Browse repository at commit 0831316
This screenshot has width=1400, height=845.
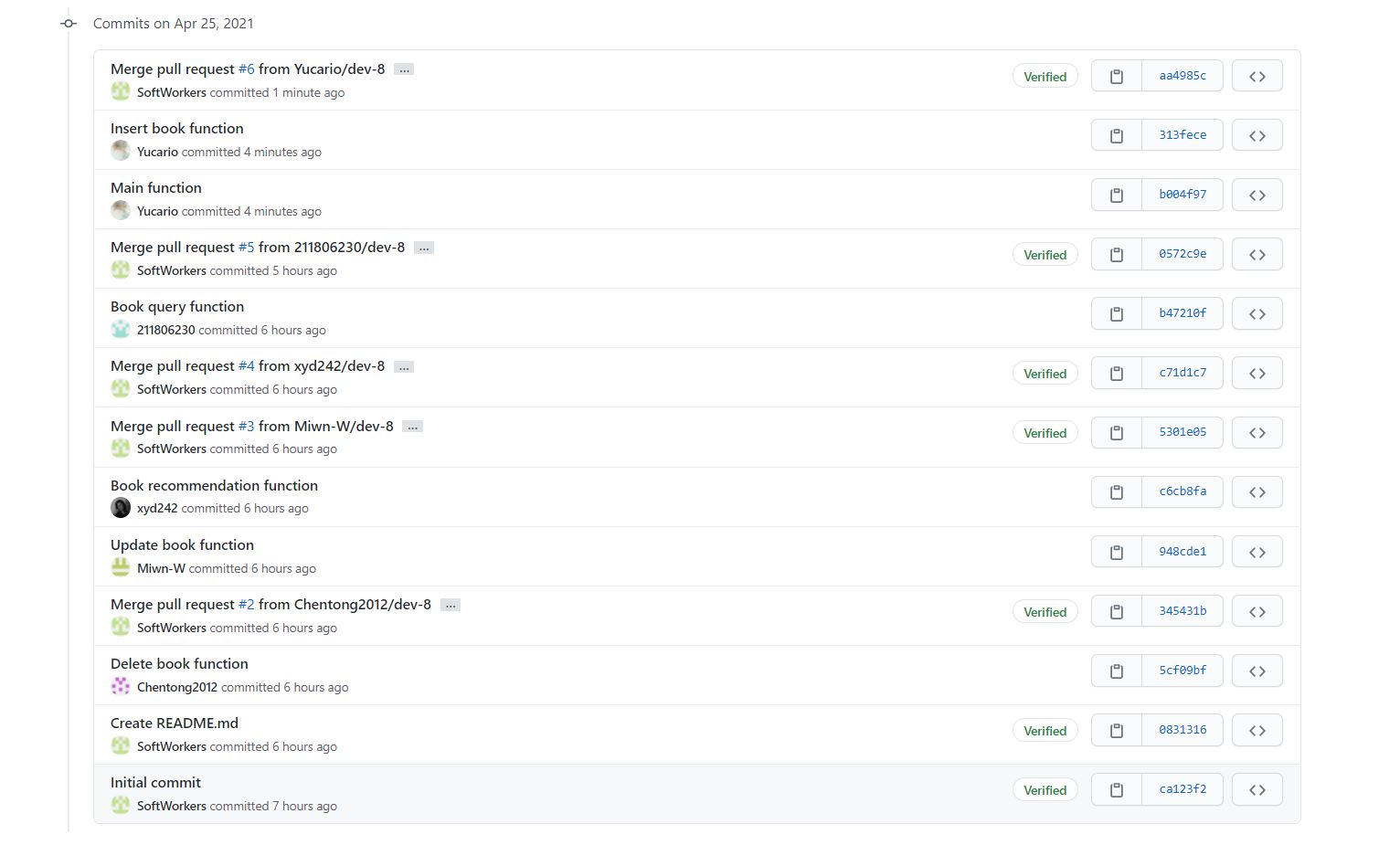coord(1257,731)
